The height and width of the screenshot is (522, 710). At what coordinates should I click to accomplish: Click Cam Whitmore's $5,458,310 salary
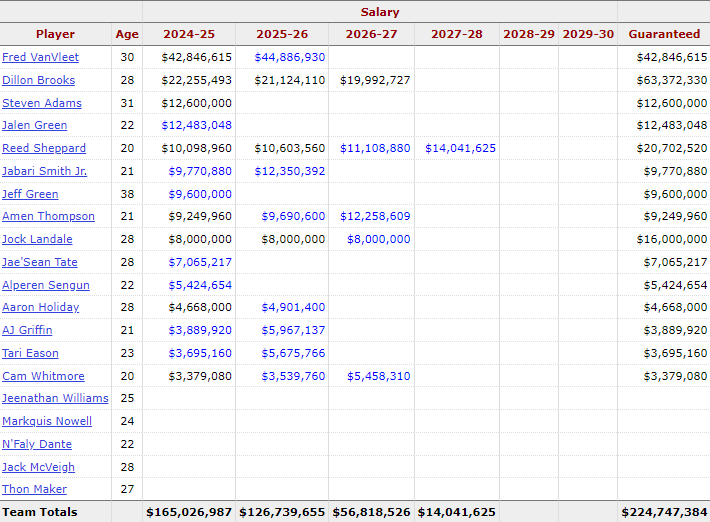coord(379,376)
